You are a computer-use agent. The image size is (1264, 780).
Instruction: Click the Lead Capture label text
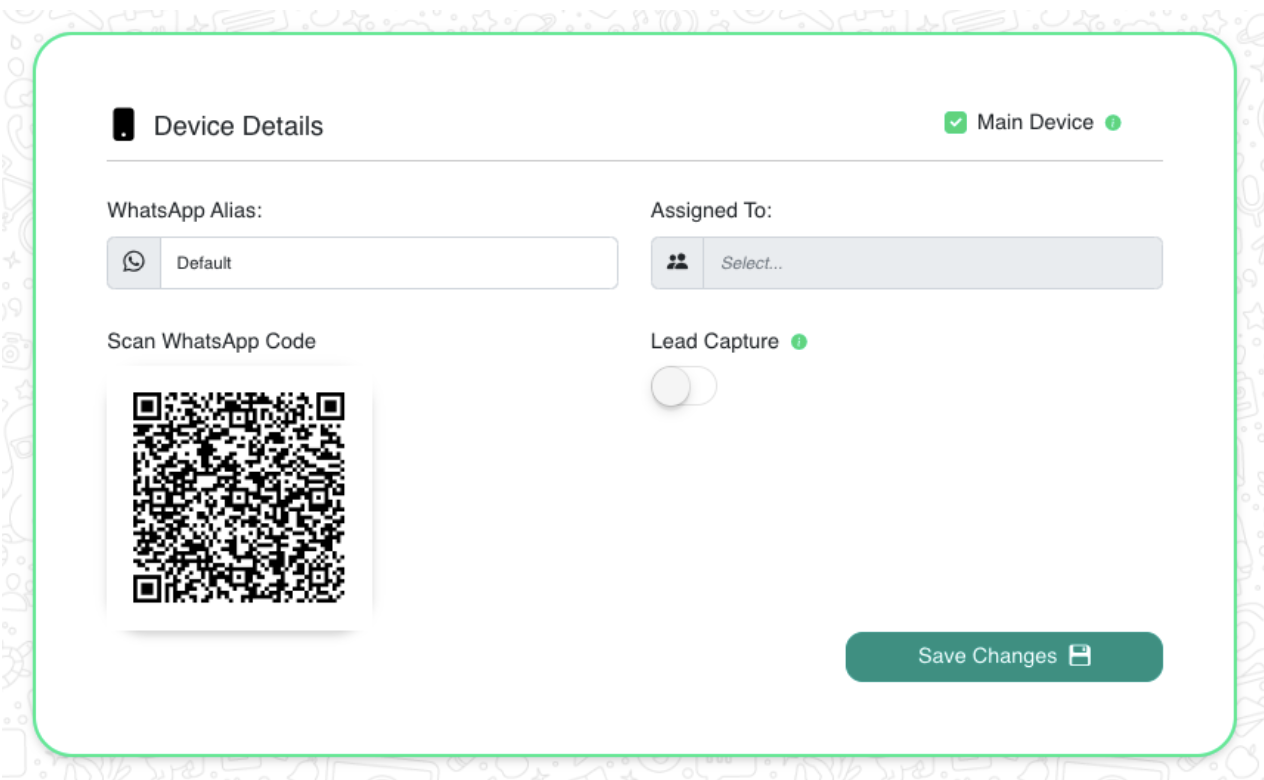(714, 342)
